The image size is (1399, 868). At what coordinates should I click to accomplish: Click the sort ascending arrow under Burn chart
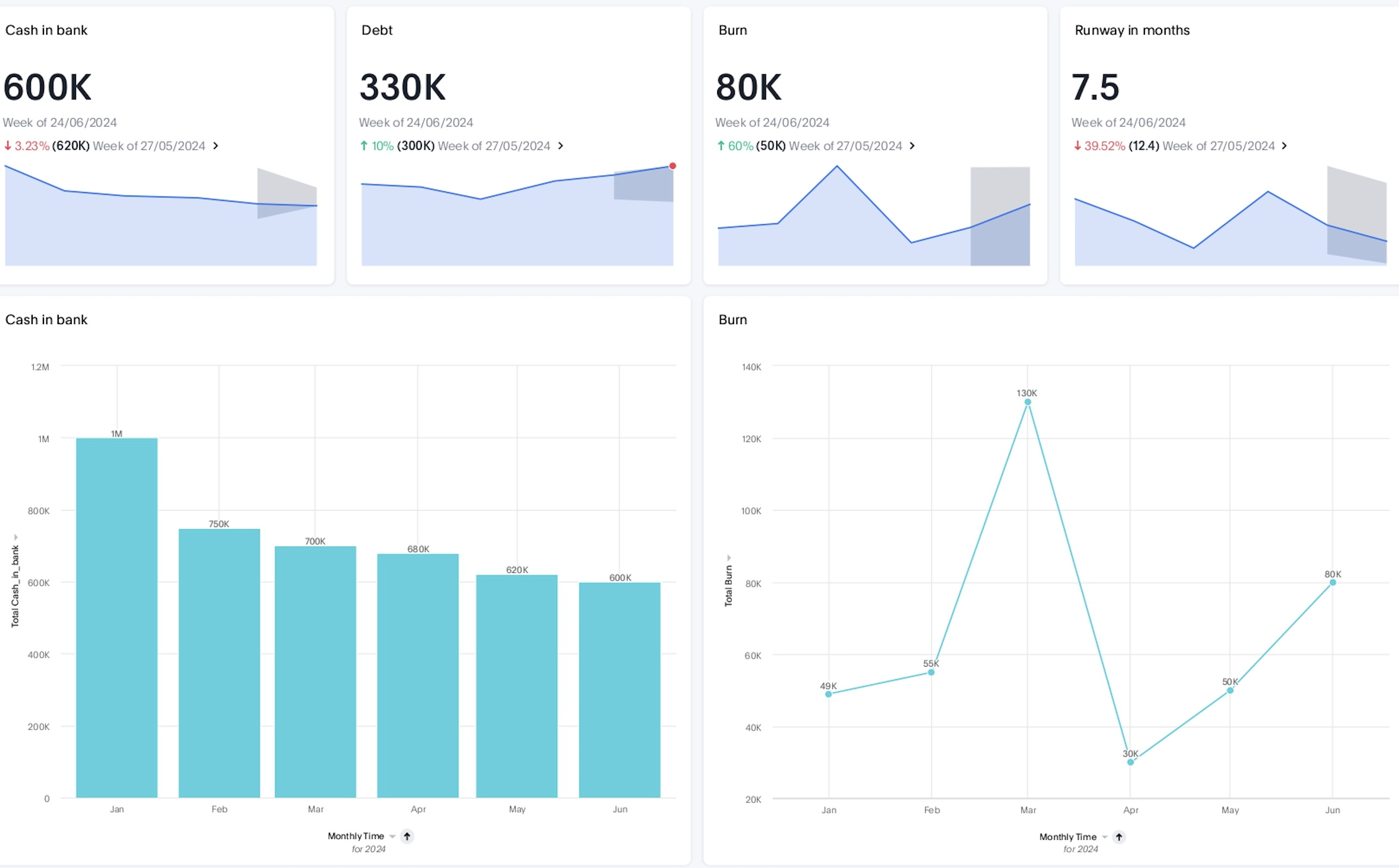click(1119, 837)
